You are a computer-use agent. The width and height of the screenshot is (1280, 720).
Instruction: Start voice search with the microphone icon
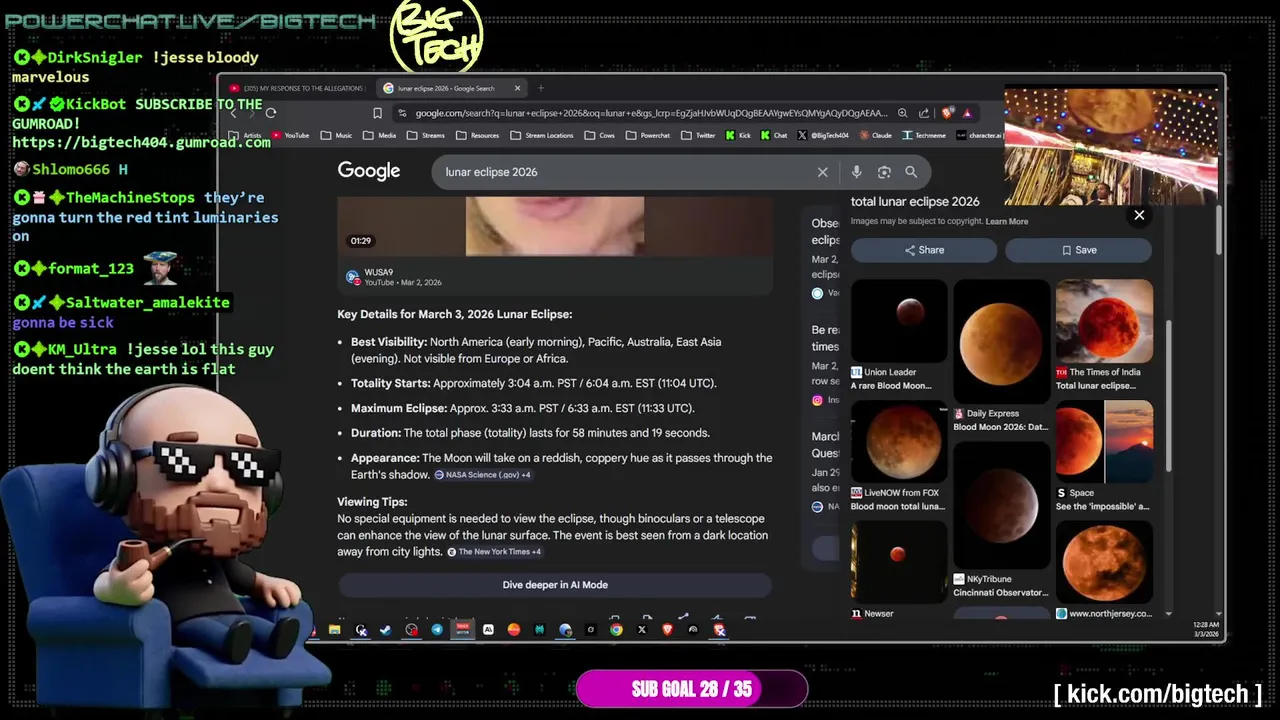[x=856, y=172]
